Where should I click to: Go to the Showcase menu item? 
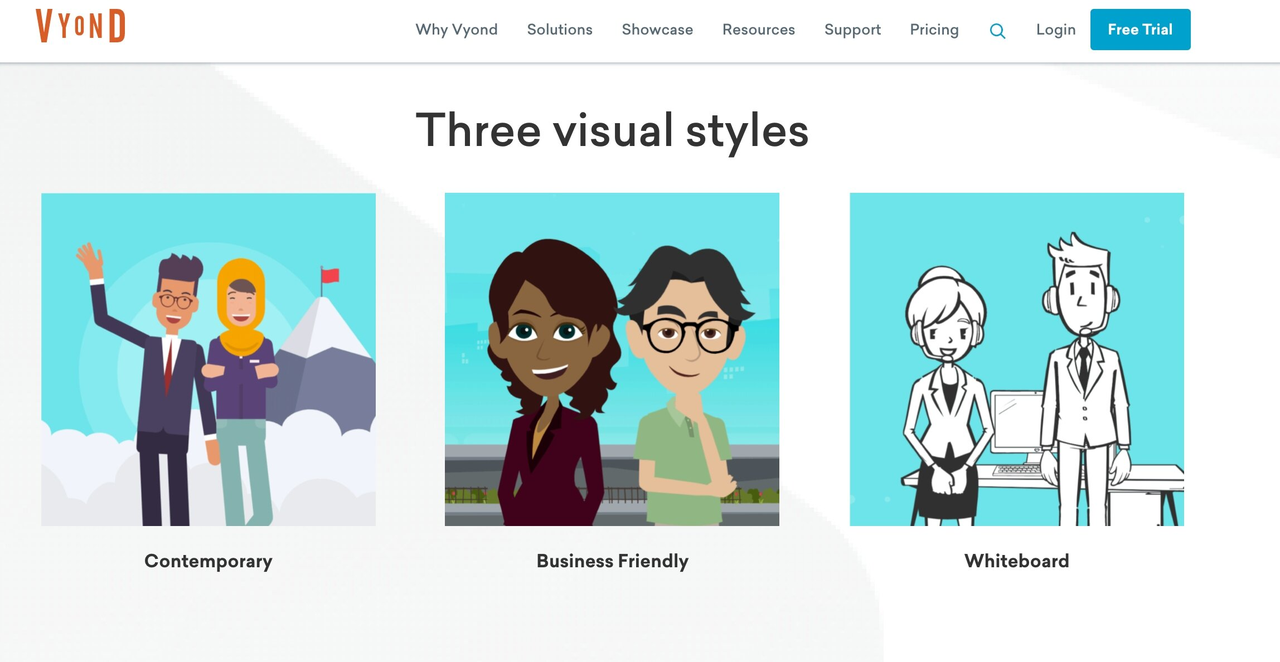click(657, 30)
